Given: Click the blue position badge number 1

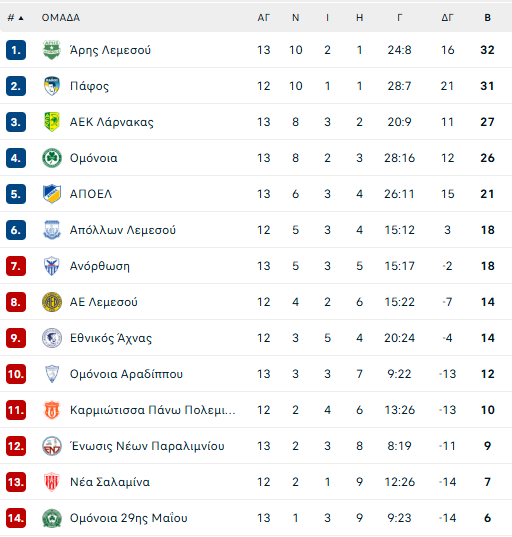Looking at the screenshot, I should click(16, 50).
